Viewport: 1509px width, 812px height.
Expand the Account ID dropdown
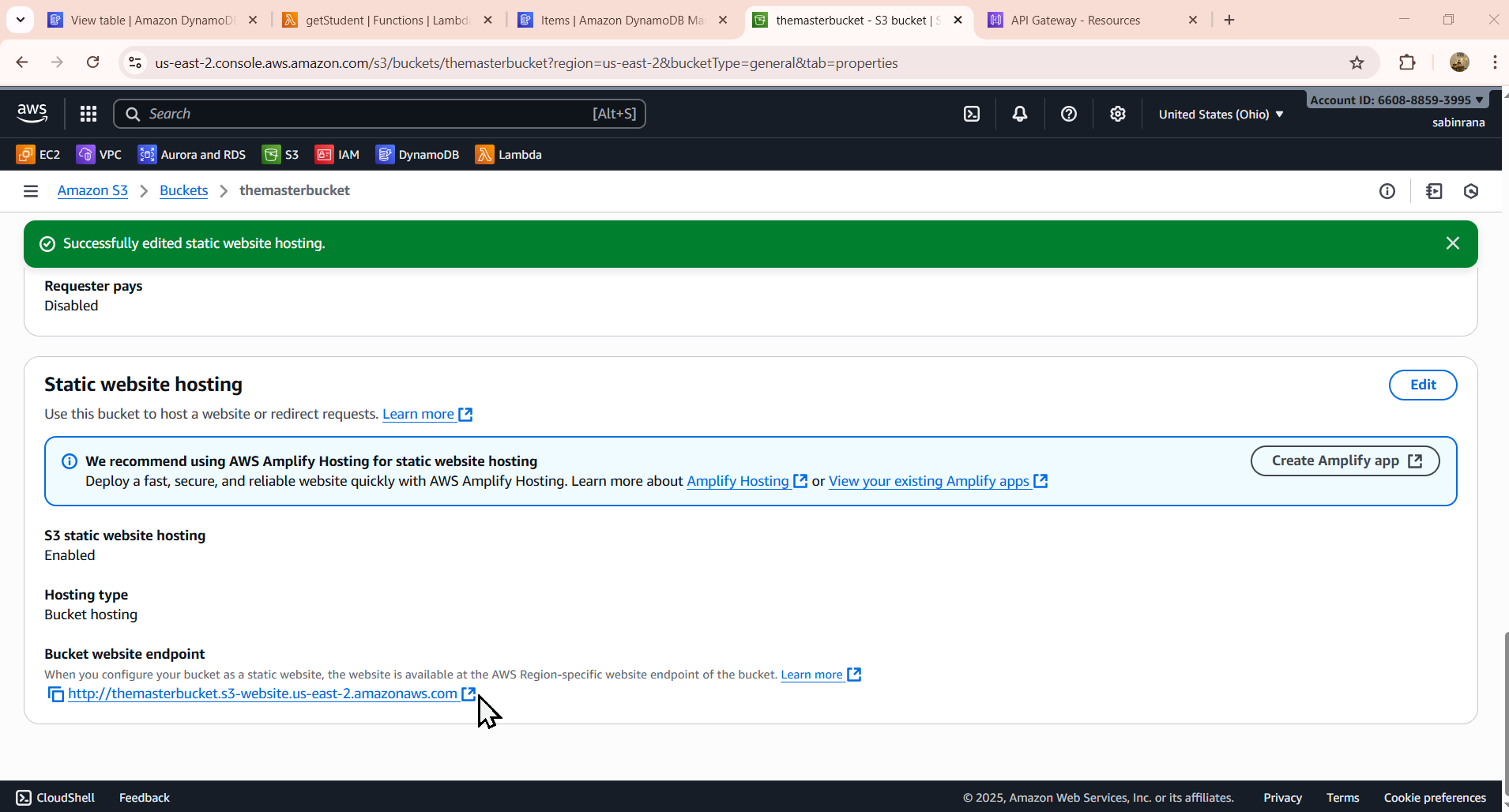pos(1397,100)
